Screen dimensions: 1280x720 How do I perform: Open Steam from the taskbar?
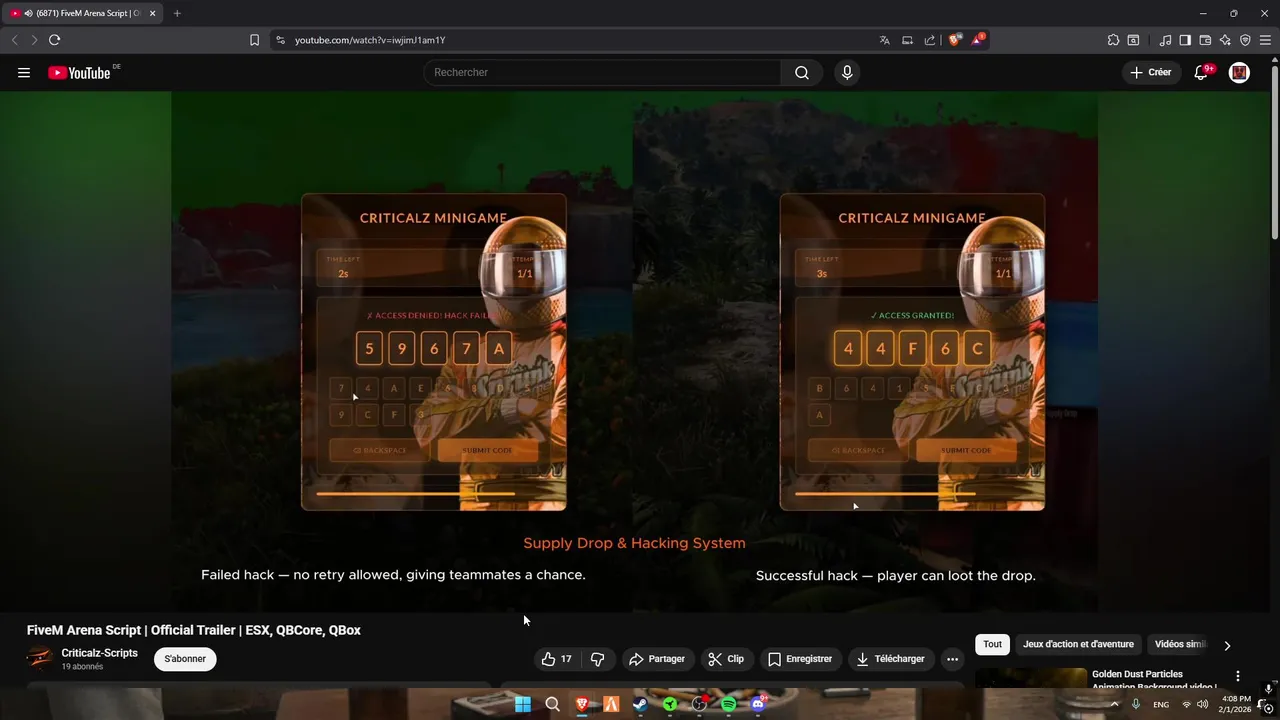(640, 704)
